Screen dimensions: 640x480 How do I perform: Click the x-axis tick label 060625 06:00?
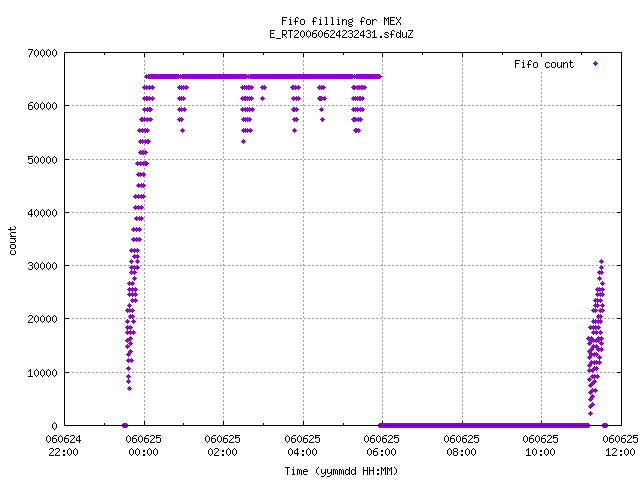[382, 445]
